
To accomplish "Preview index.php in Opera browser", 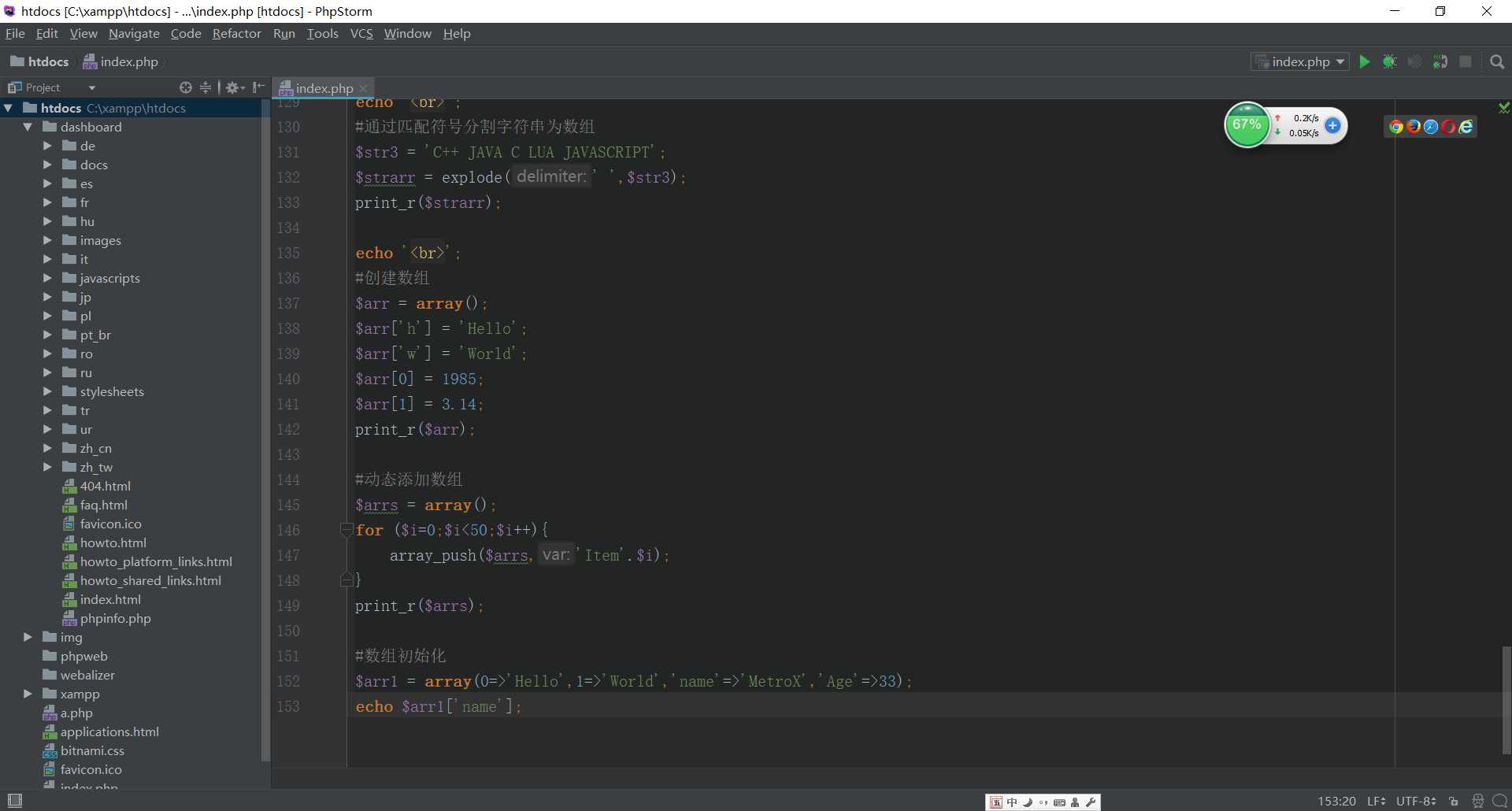I will tap(1448, 127).
